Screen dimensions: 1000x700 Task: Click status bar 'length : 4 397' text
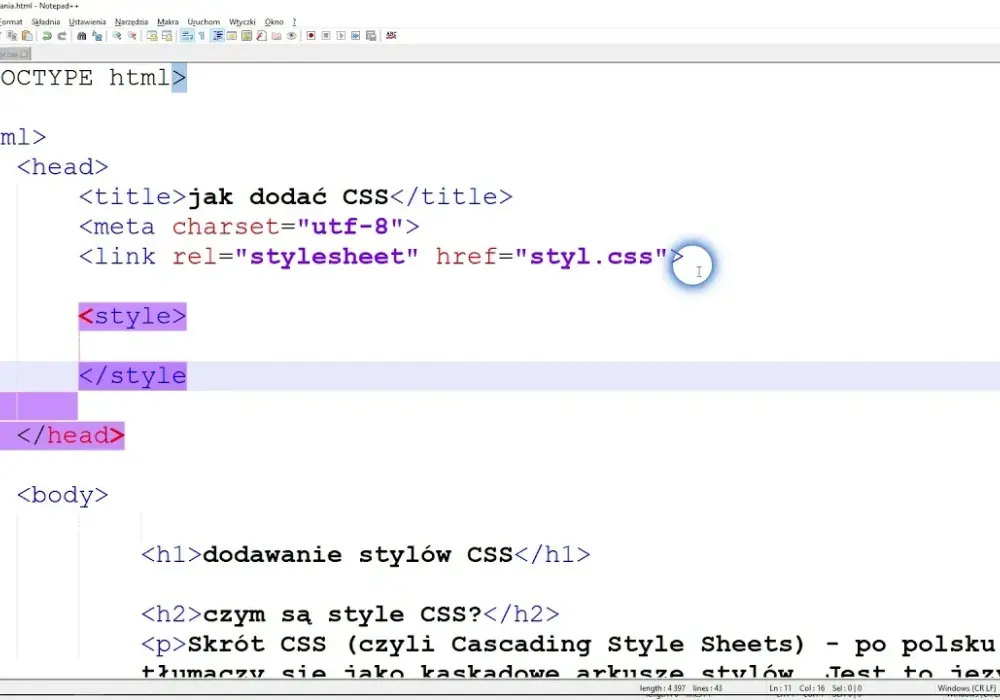tap(662, 689)
